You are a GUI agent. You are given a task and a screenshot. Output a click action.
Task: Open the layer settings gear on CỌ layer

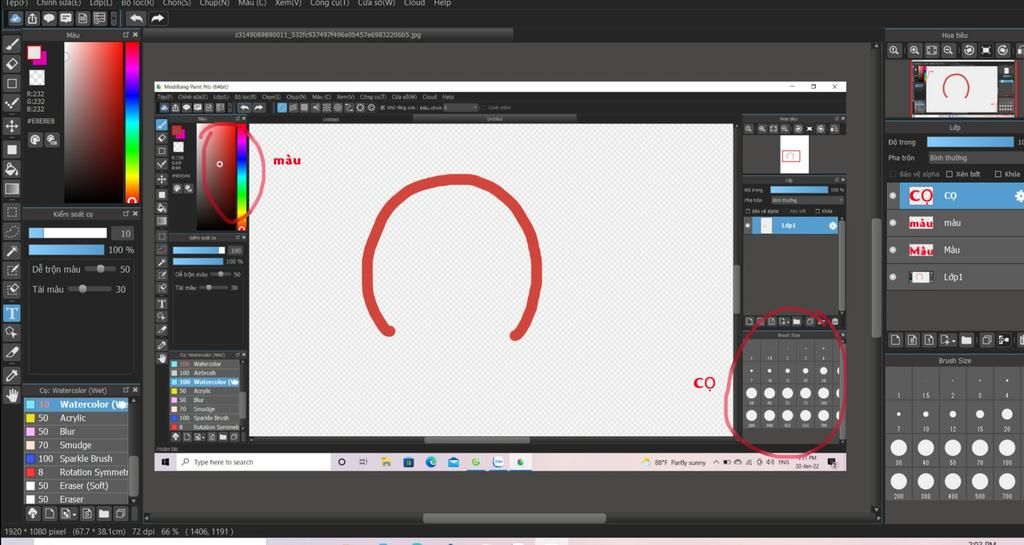pyautogui.click(x=1019, y=196)
